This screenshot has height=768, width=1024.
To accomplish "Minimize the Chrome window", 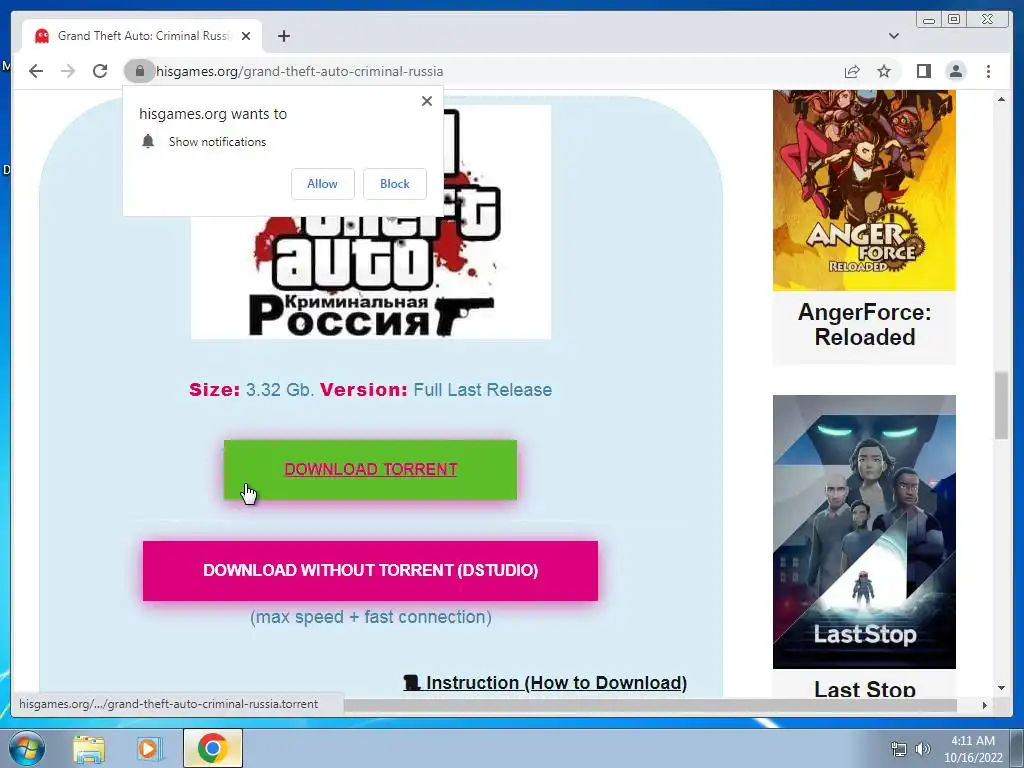I will (x=929, y=20).
